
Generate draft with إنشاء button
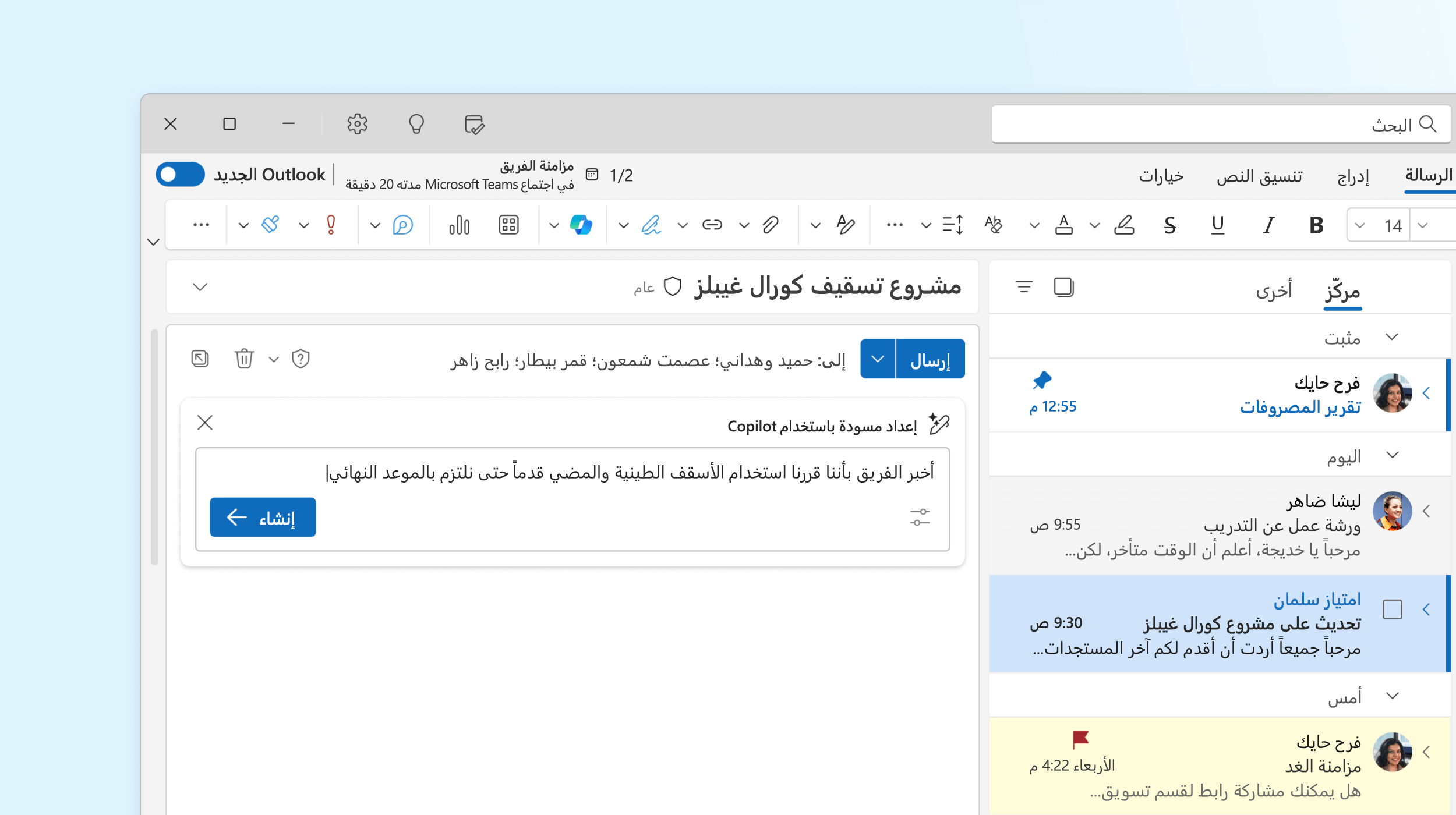pos(263,517)
